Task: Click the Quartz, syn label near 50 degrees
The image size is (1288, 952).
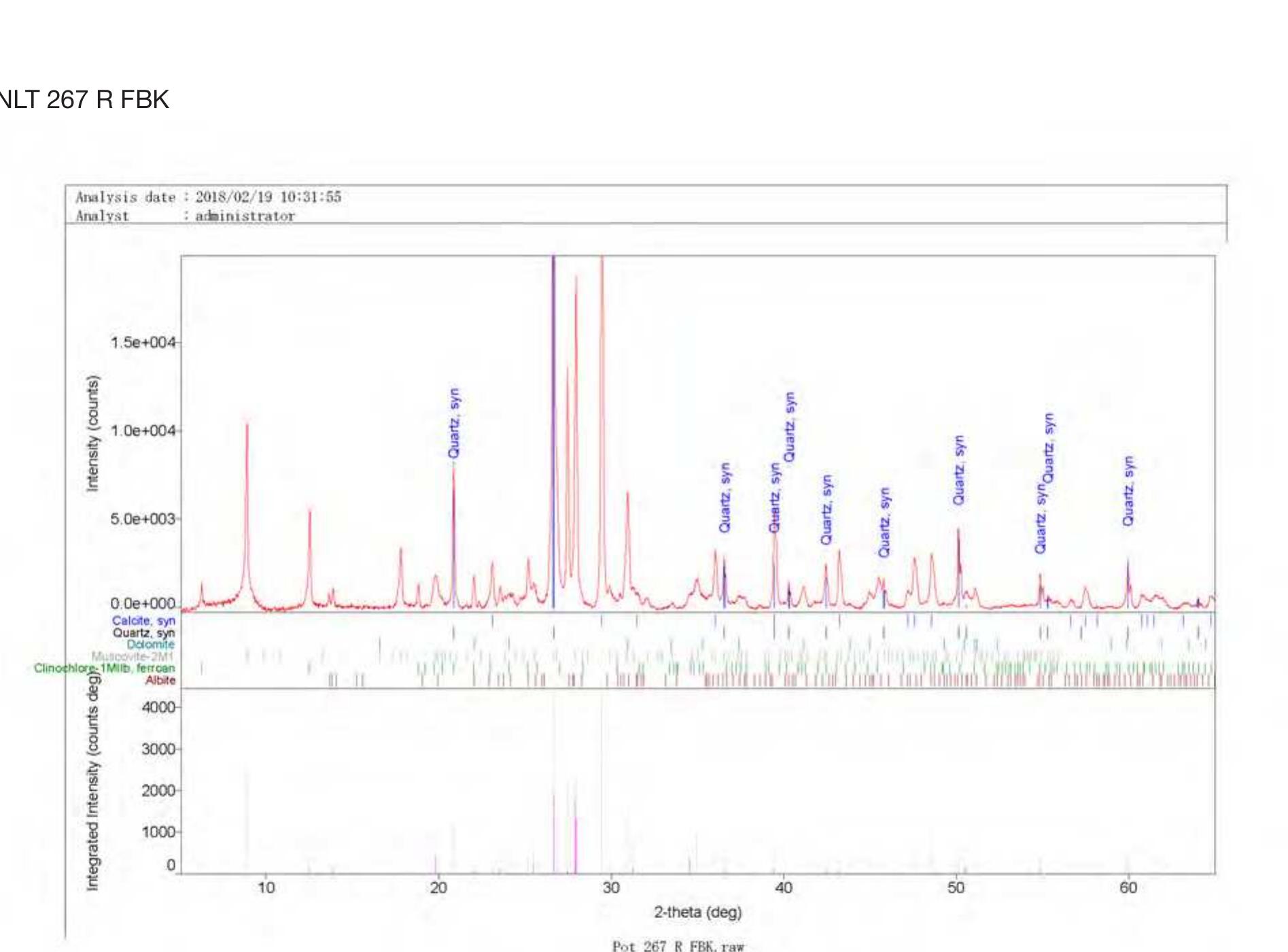Action: click(958, 471)
